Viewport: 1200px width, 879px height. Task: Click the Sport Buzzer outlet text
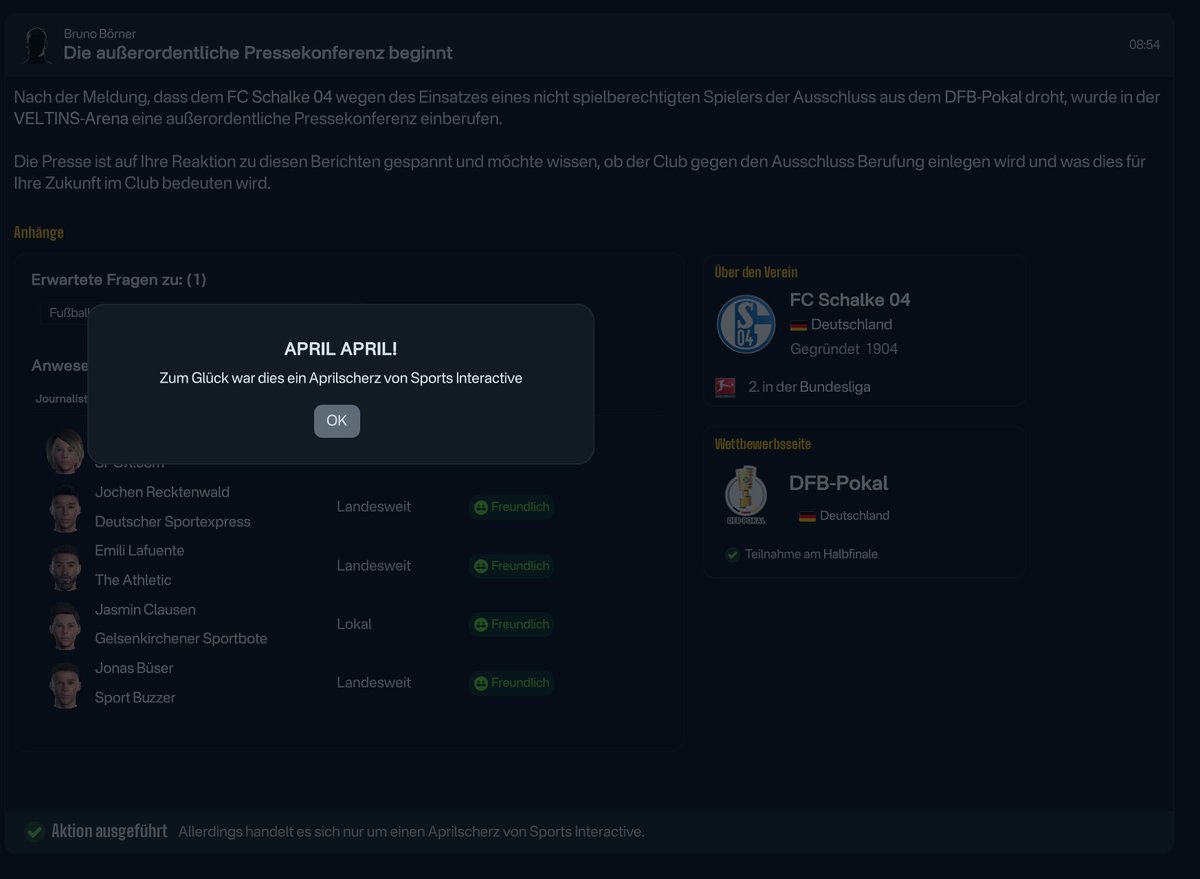(x=135, y=698)
